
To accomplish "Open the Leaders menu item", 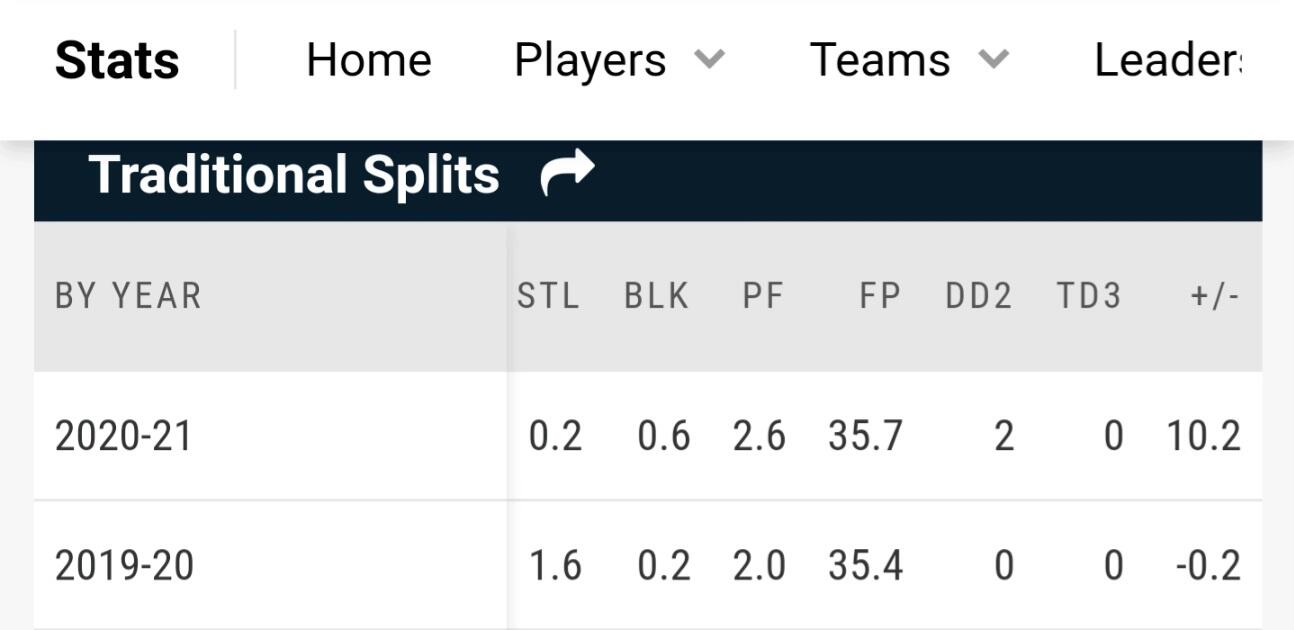I will (1168, 60).
